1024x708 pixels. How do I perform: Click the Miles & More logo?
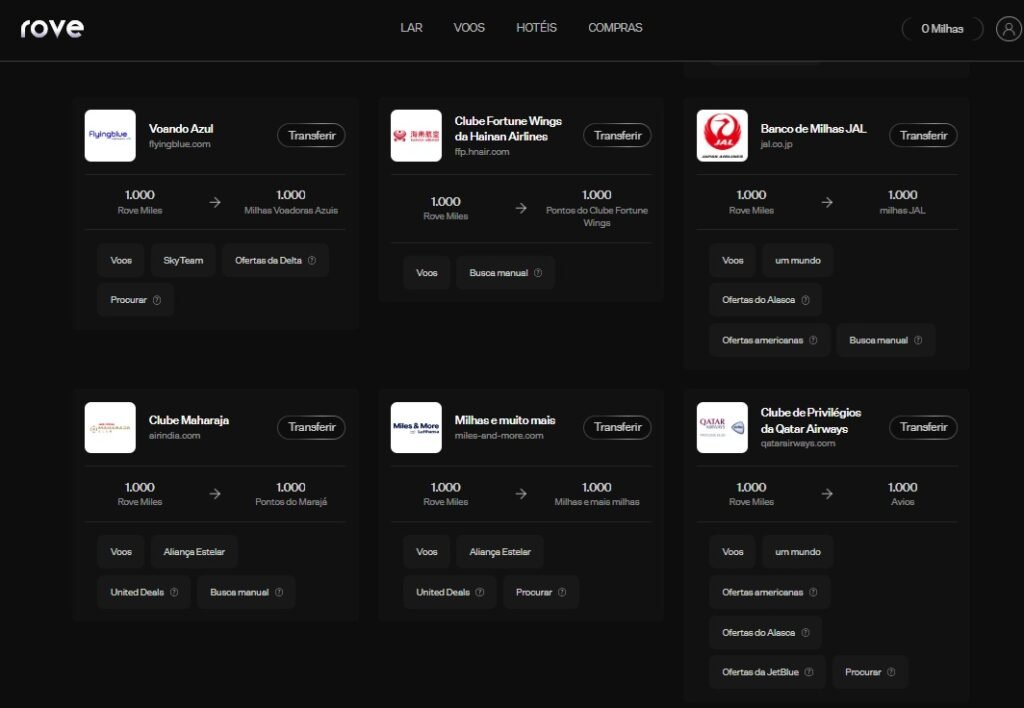[x=416, y=428]
